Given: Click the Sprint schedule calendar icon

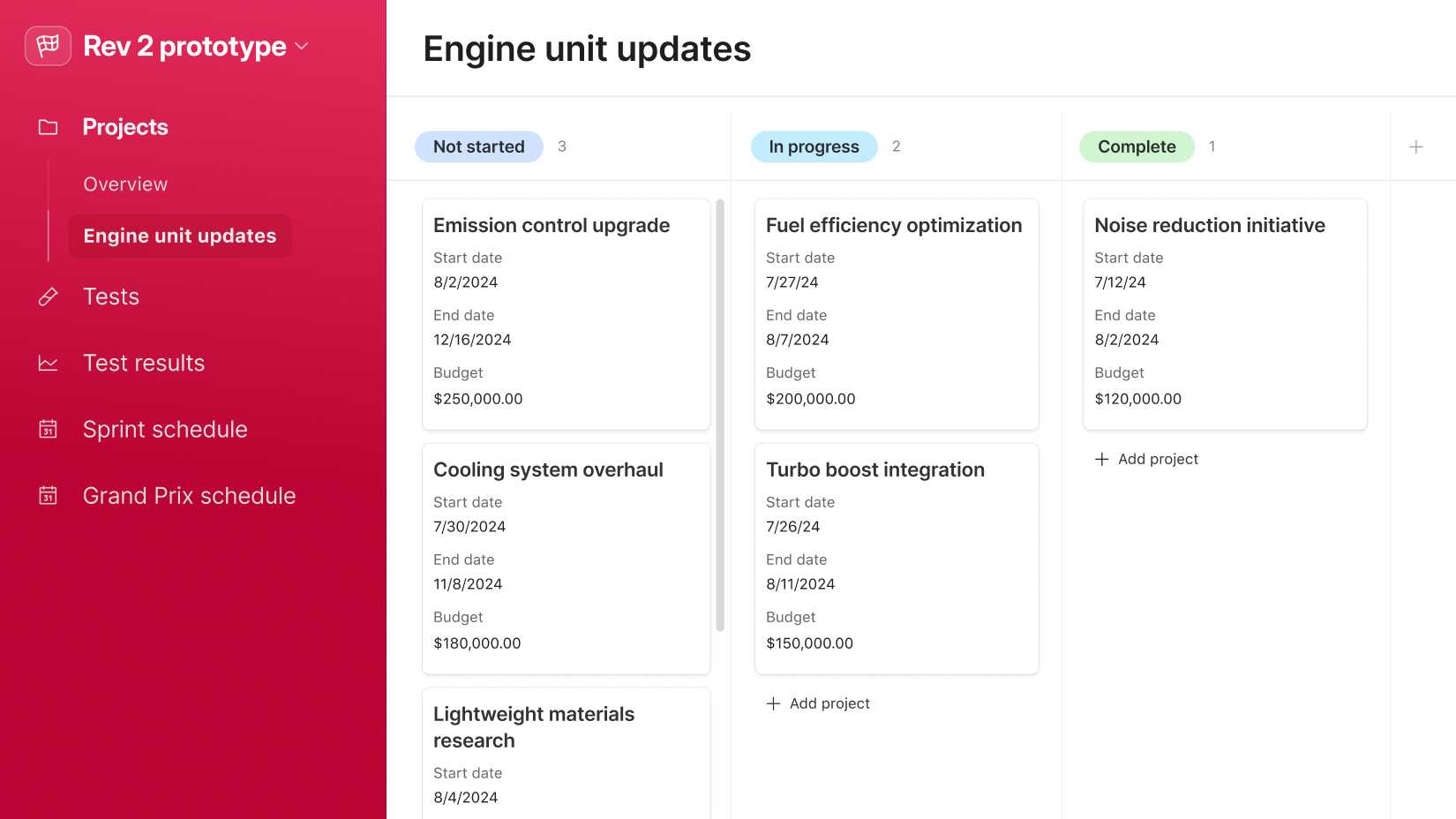Looking at the screenshot, I should tap(49, 429).
